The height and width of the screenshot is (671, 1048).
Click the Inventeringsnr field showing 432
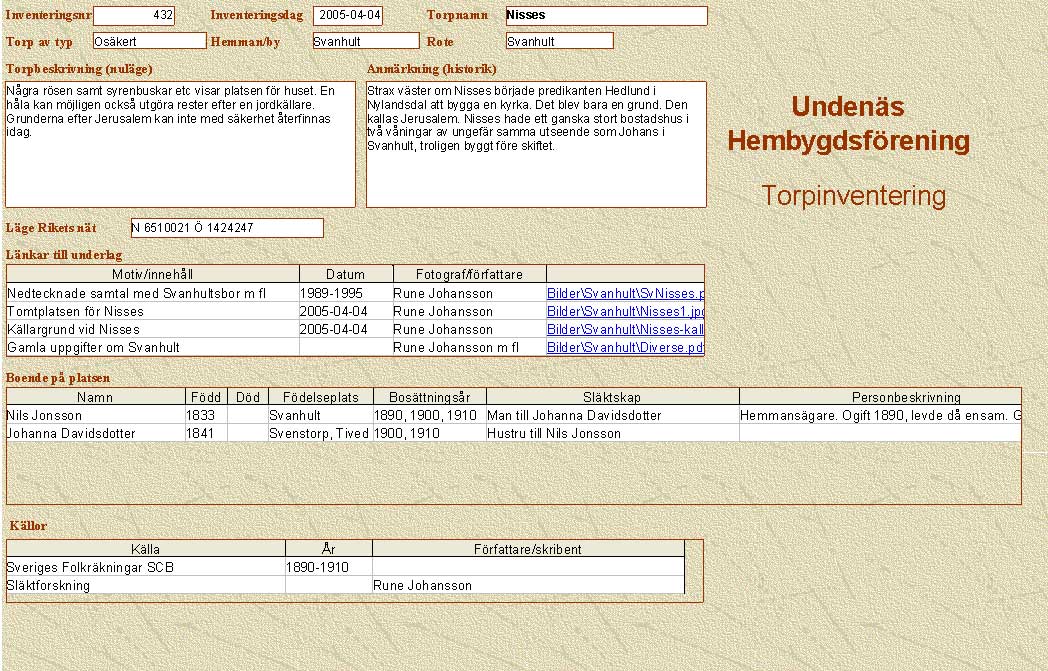point(133,16)
